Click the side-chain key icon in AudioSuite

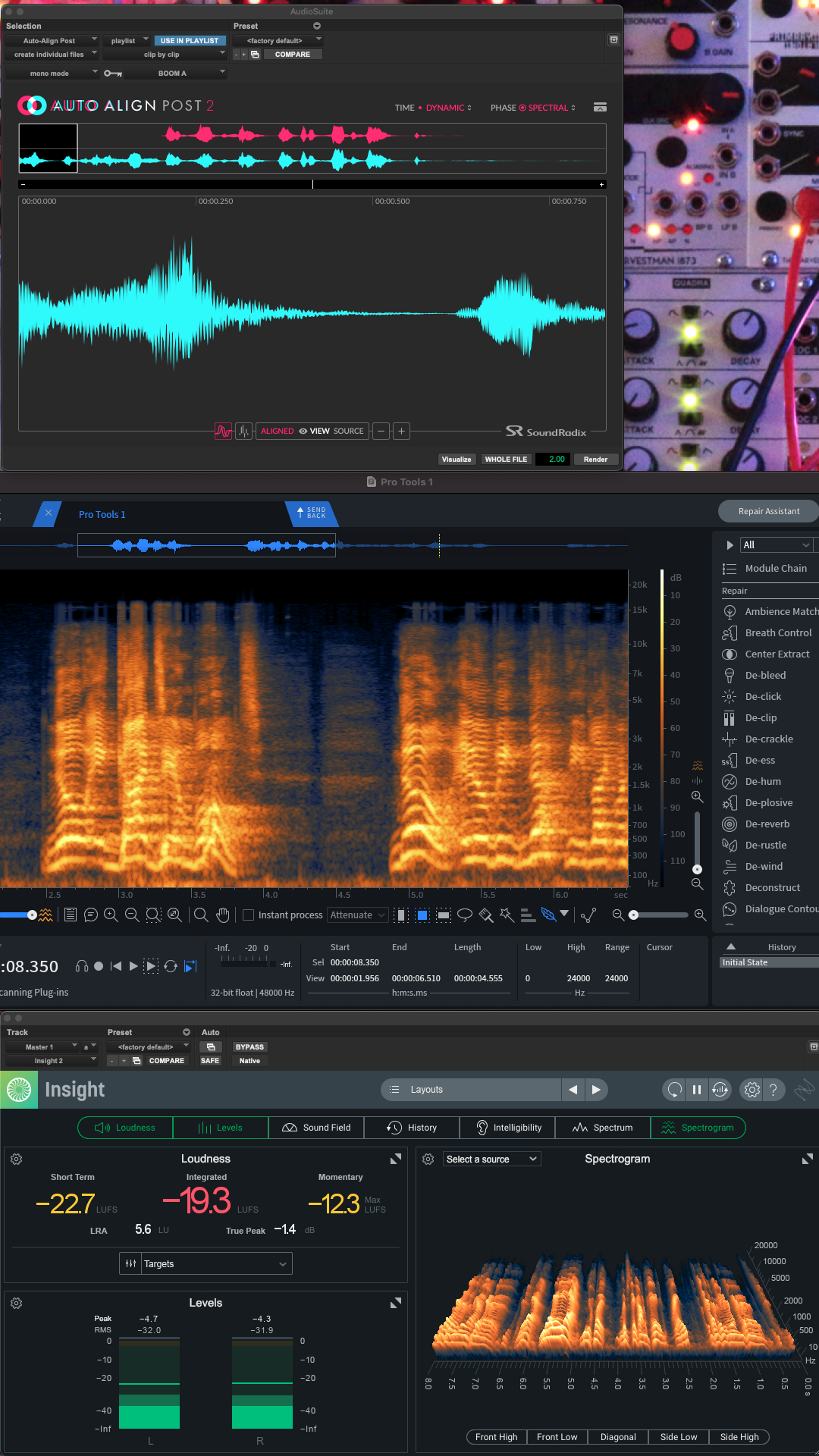(113, 74)
